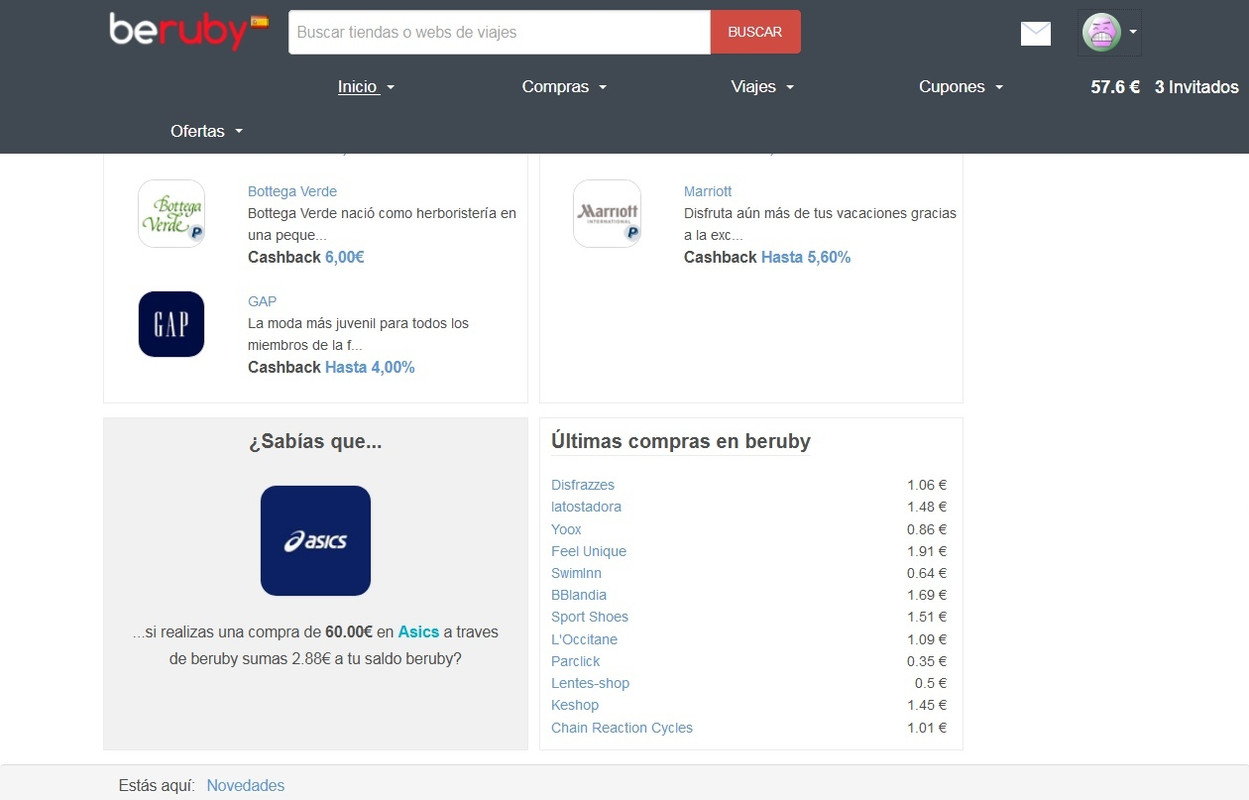Open L'Occitane in latest purchases
Image resolution: width=1249 pixels, height=800 pixels.
coord(584,639)
